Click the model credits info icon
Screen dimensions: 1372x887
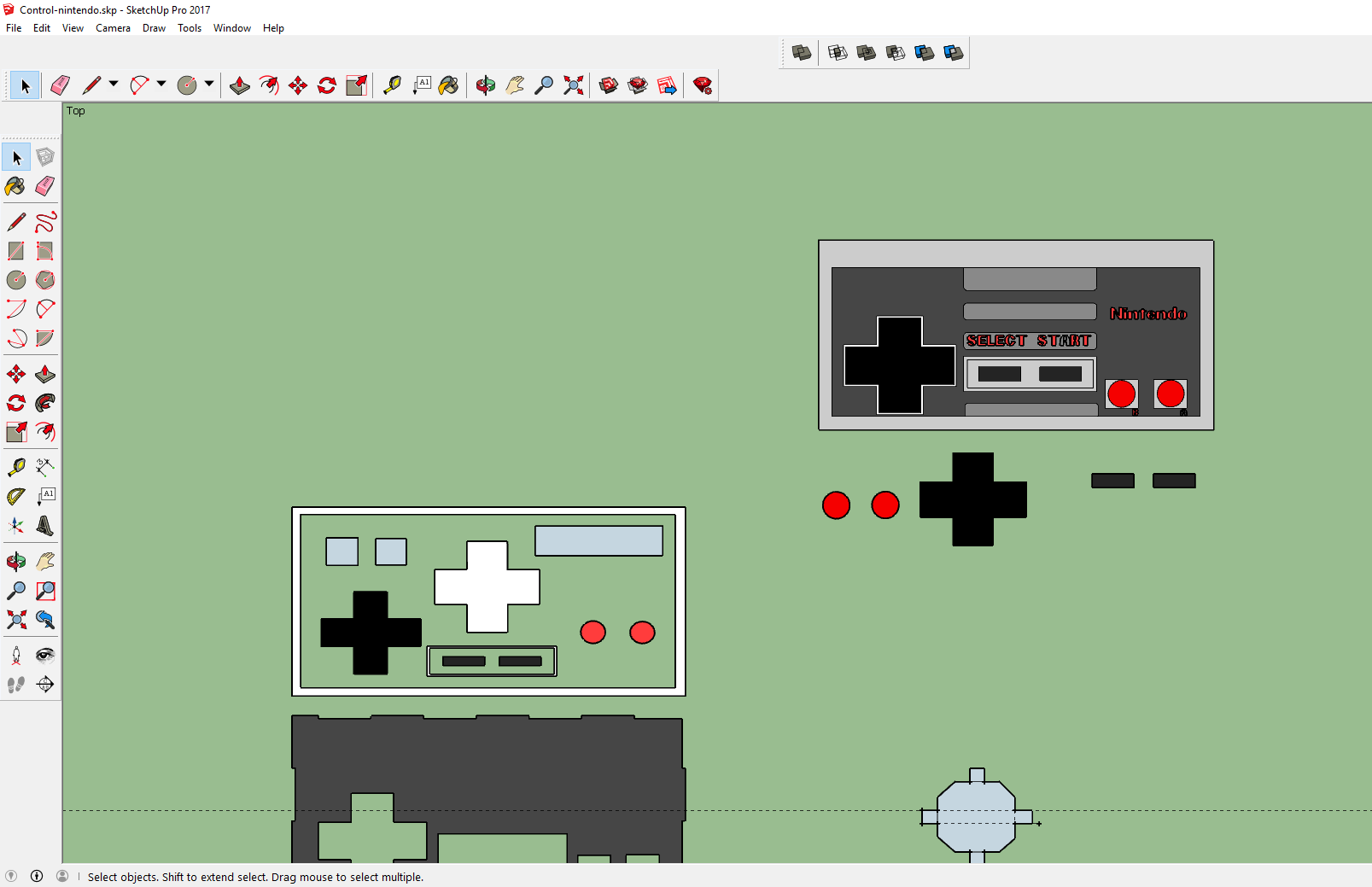[x=37, y=876]
